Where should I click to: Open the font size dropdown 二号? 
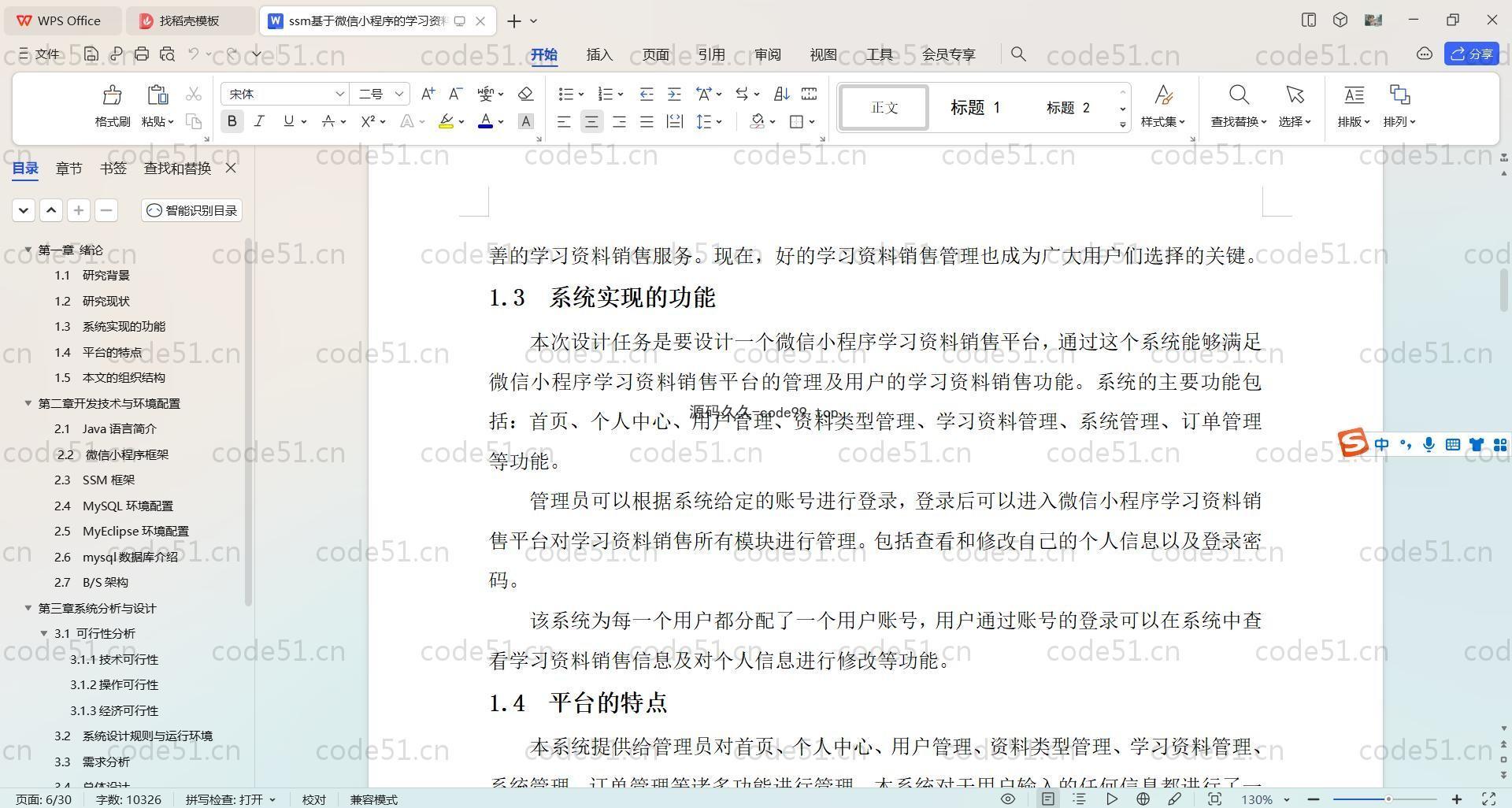point(399,95)
